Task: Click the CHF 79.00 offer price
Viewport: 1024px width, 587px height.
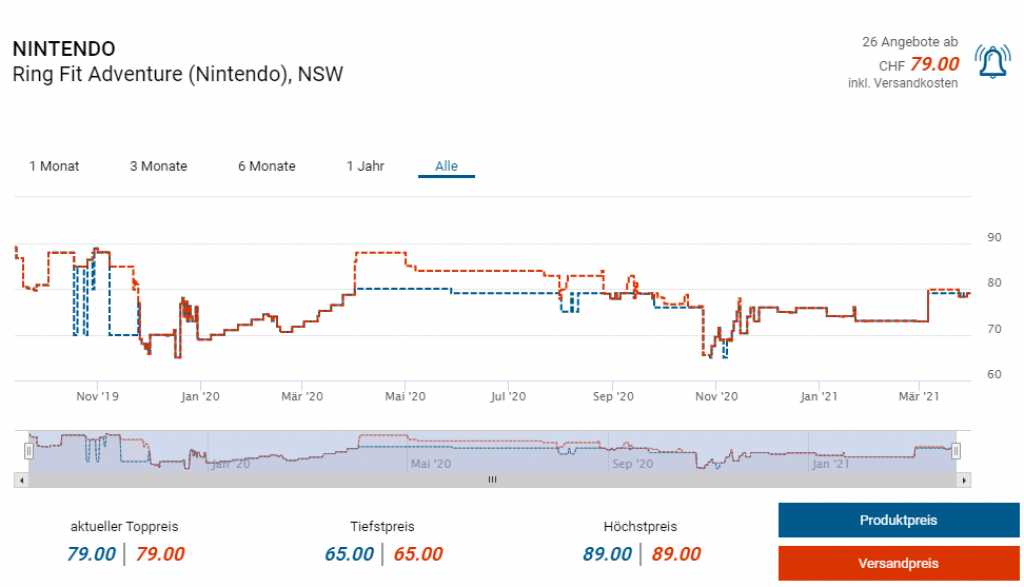Action: click(934, 64)
